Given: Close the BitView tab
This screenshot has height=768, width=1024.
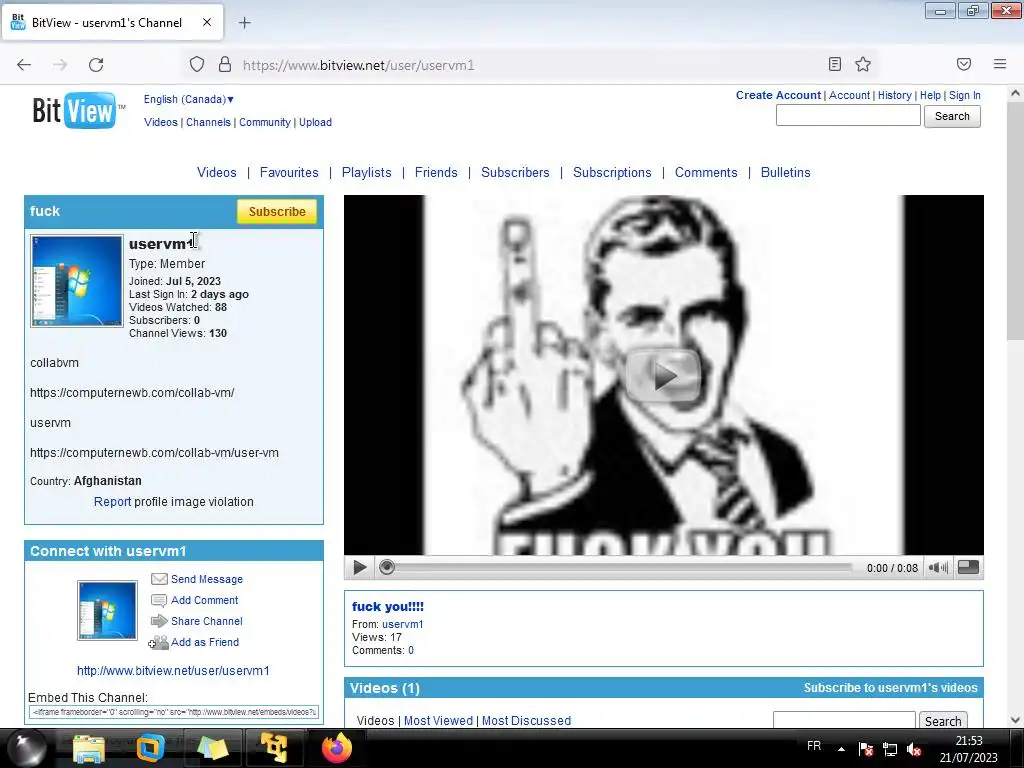Looking at the screenshot, I should tap(207, 22).
